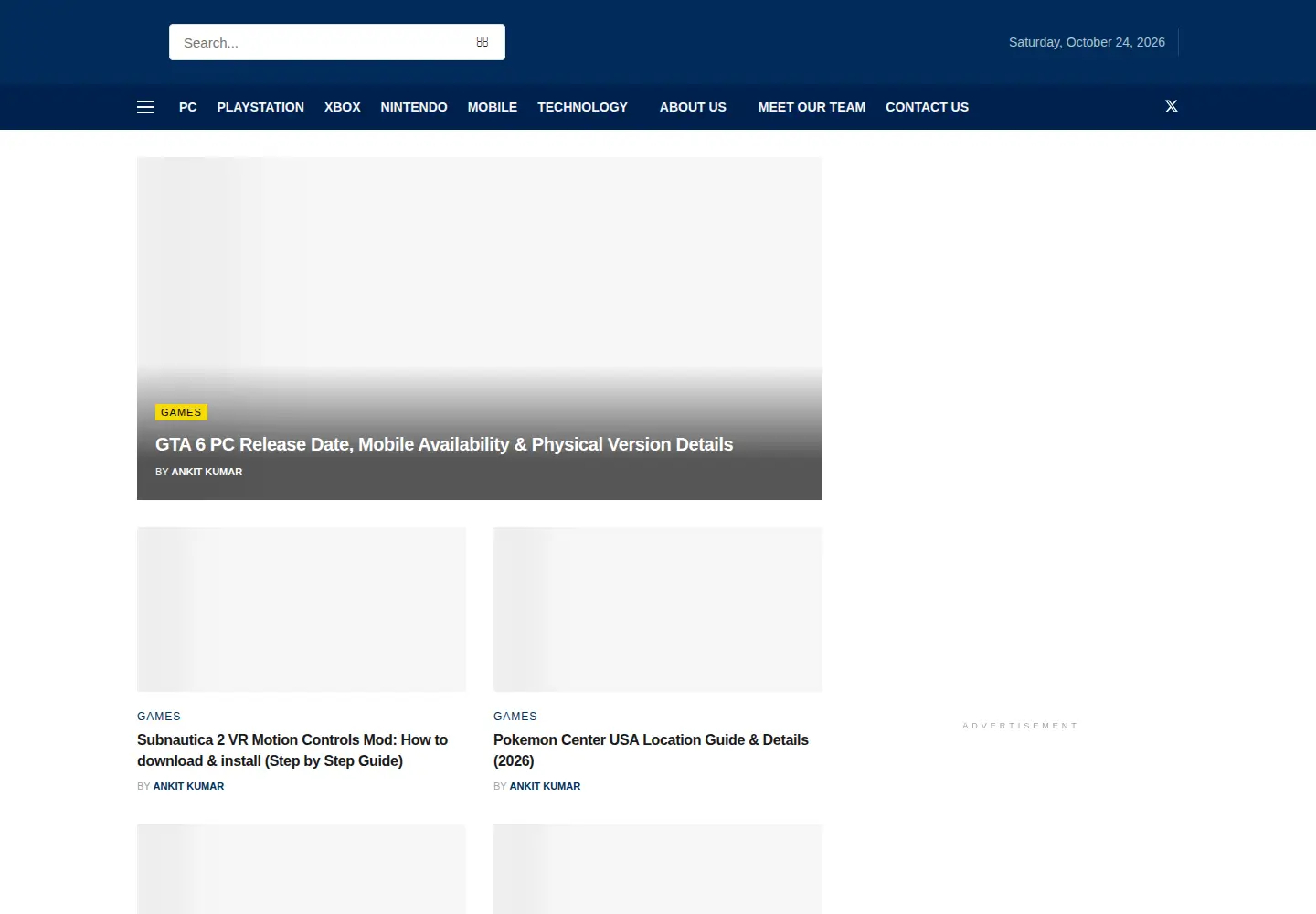Open the TECHNOLOGY menu item
This screenshot has height=914, width=1316.
[582, 107]
